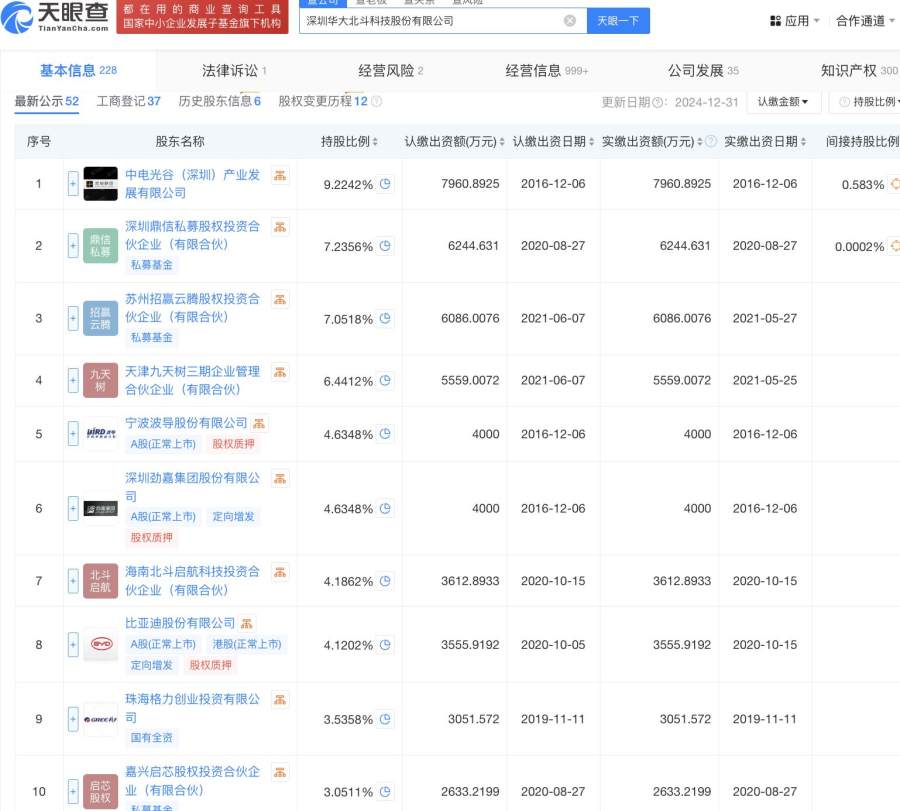Click pie chart icon beside 4.1202%
900x811 pixels.
click(384, 645)
